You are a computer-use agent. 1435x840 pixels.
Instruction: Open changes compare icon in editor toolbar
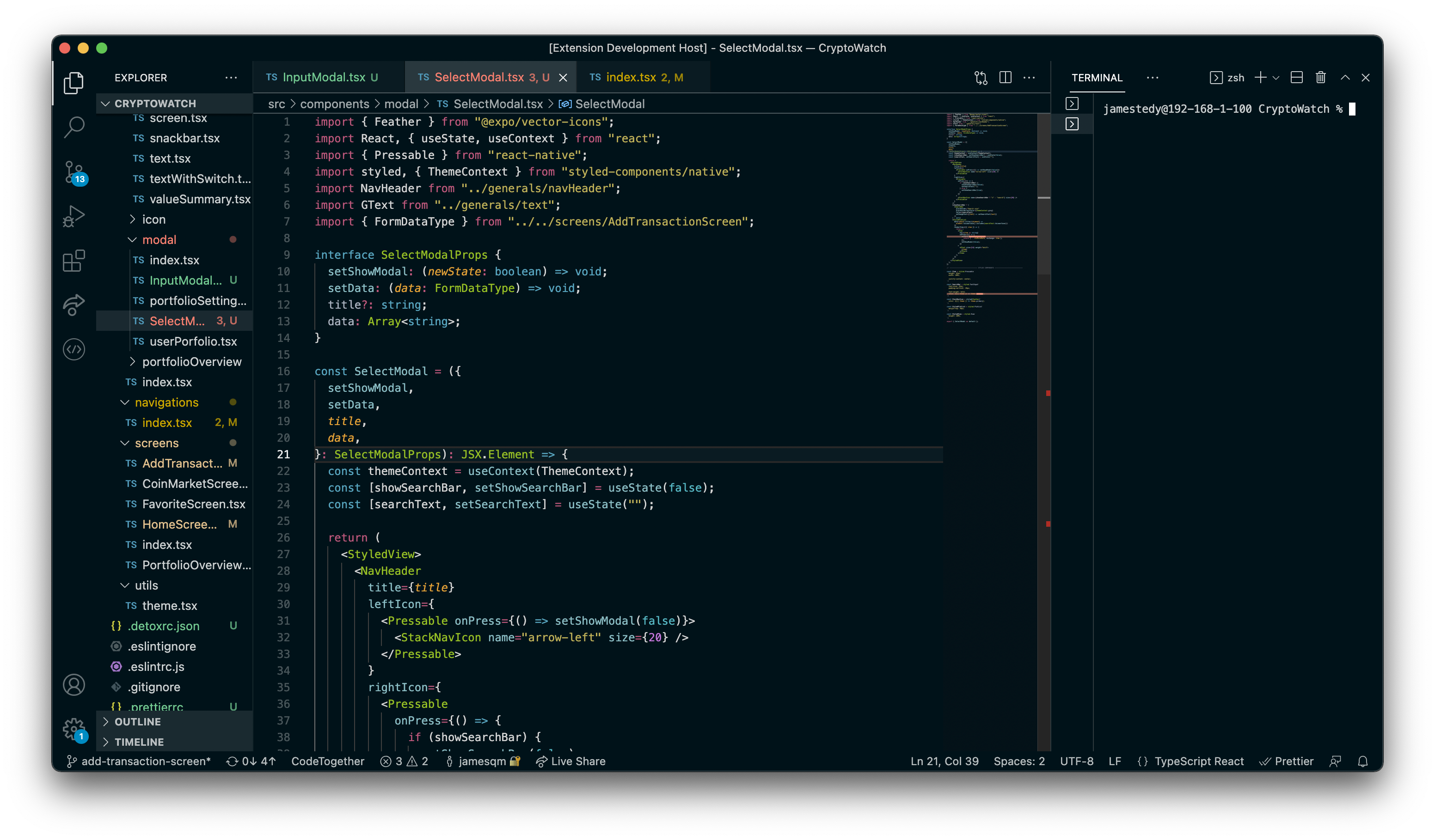[980, 78]
